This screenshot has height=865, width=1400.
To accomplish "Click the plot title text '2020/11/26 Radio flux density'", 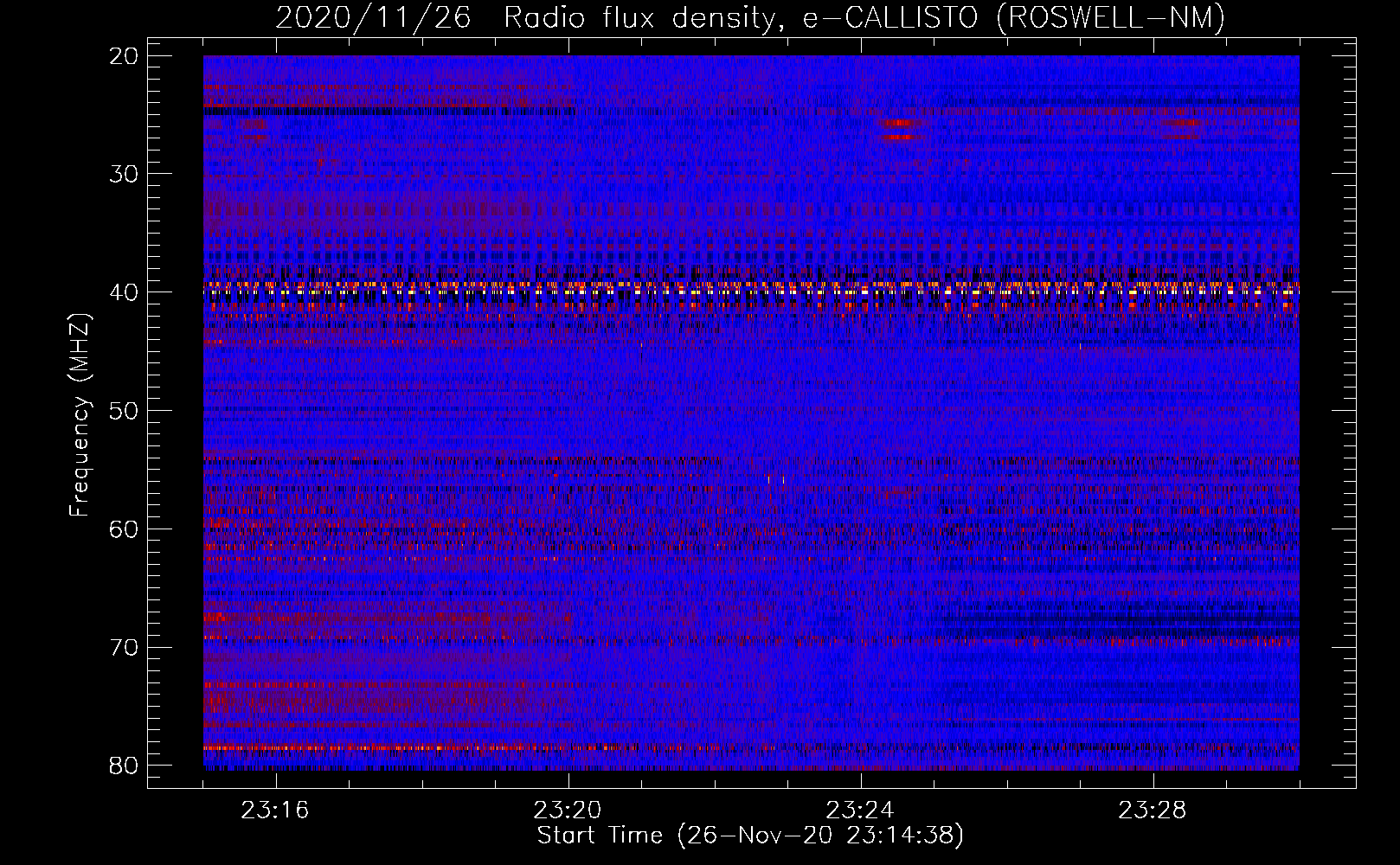I will [525, 17].
